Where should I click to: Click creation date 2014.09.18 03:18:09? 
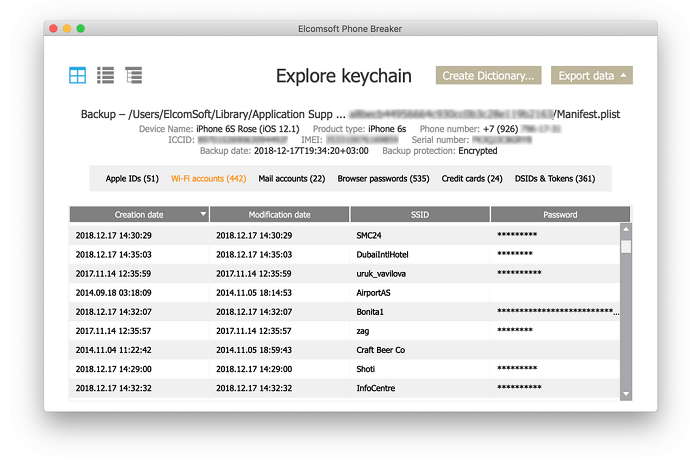click(114, 293)
